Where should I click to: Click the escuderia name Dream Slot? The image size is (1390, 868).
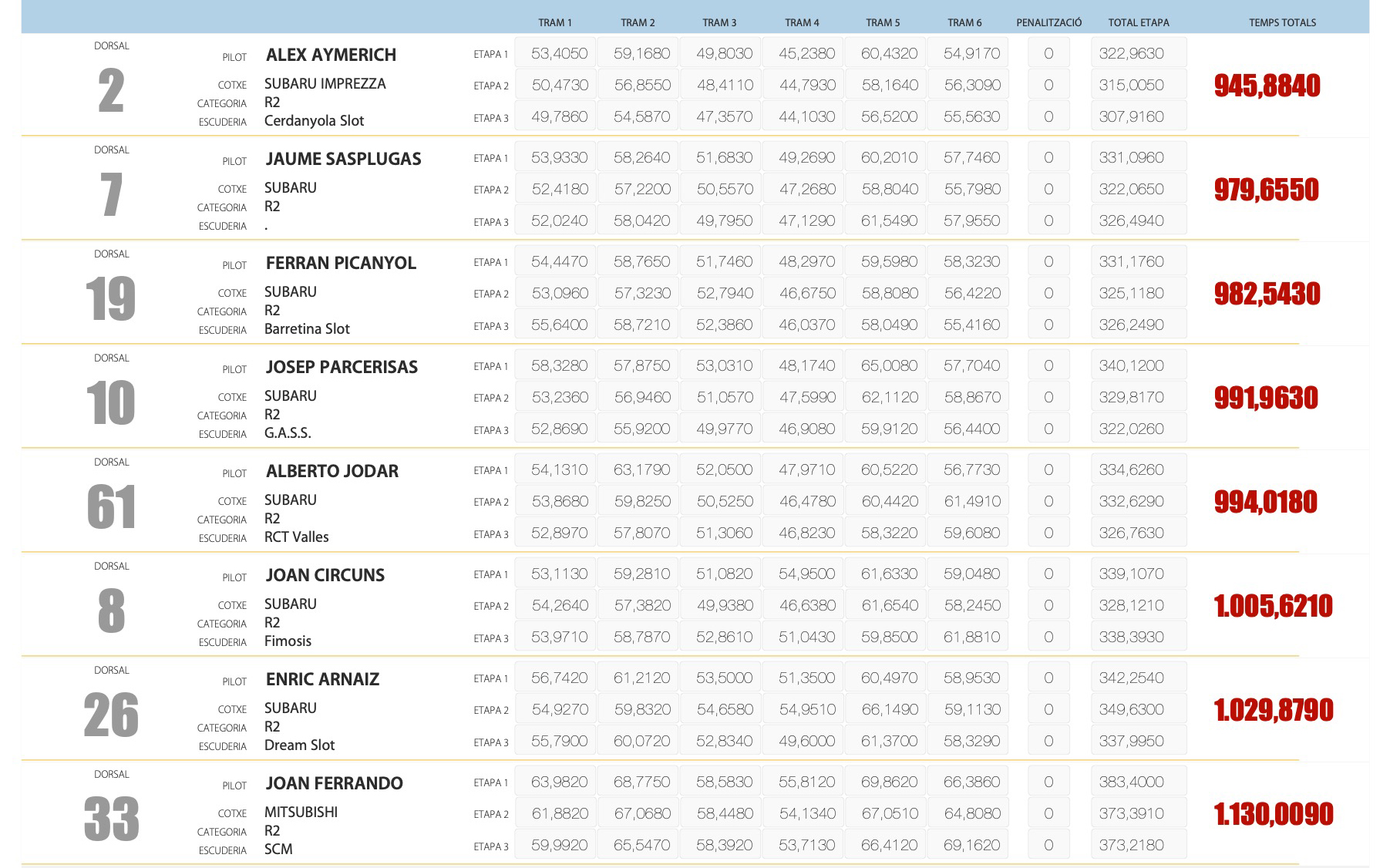(x=299, y=745)
